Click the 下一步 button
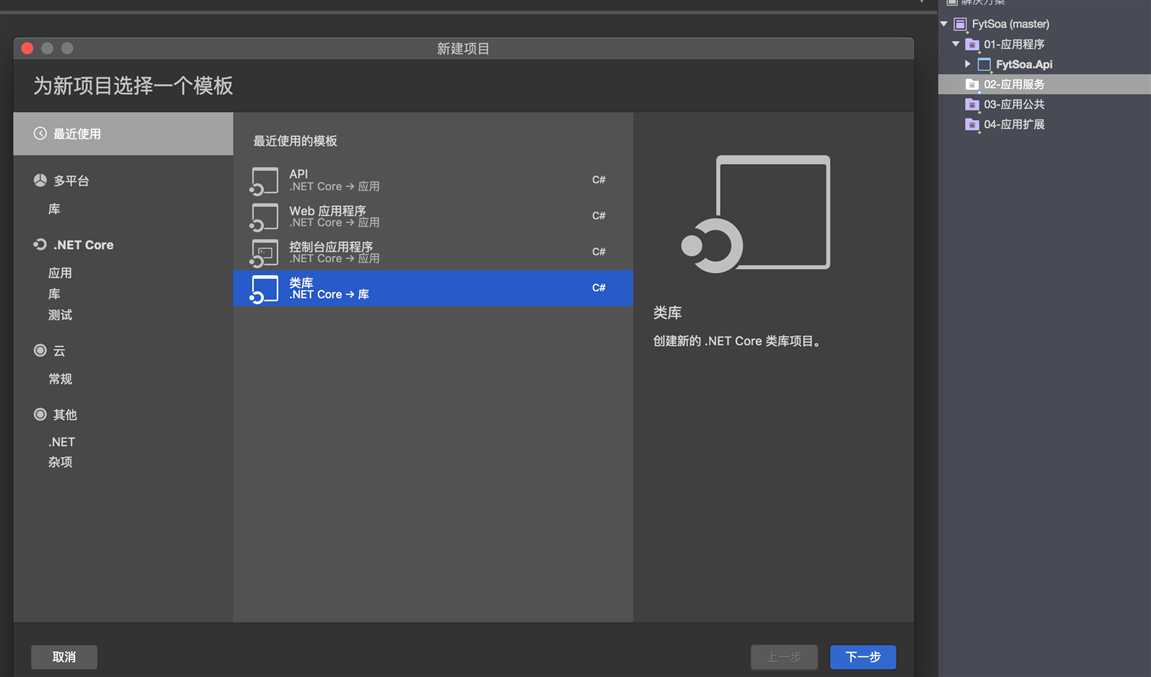This screenshot has height=677, width=1151. pos(863,656)
